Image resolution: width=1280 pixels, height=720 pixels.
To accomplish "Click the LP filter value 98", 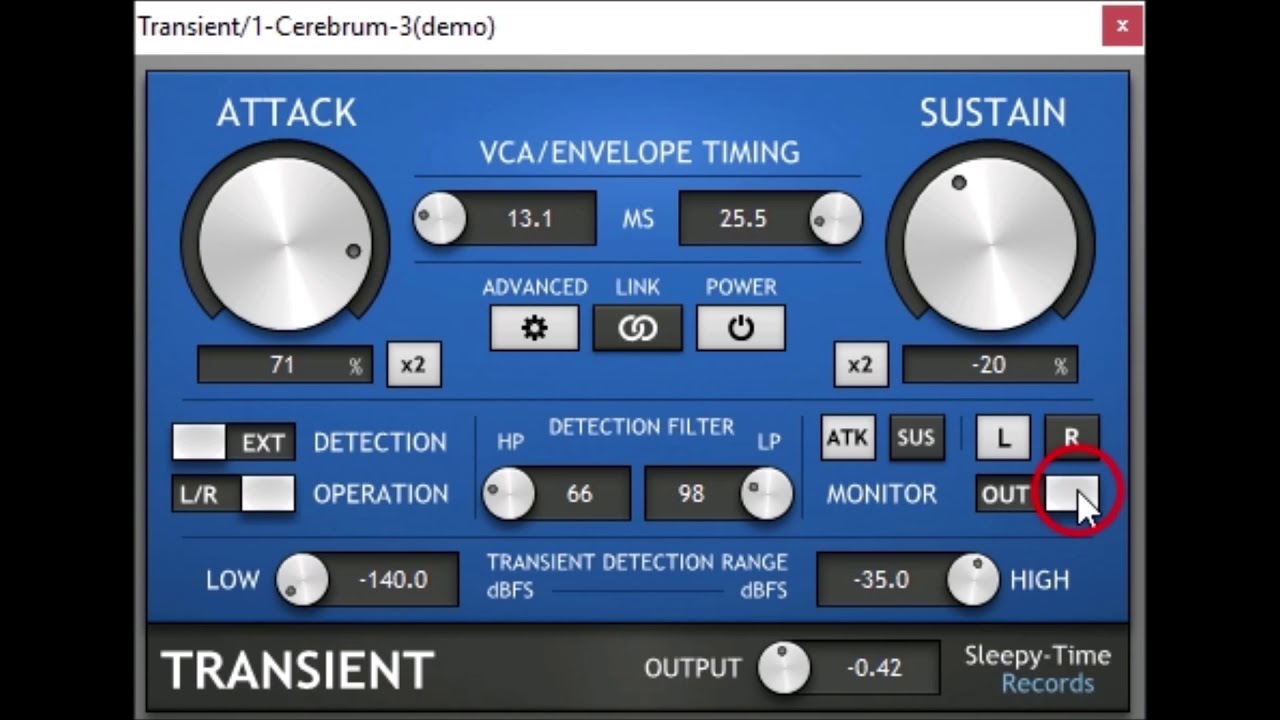I will coord(691,494).
